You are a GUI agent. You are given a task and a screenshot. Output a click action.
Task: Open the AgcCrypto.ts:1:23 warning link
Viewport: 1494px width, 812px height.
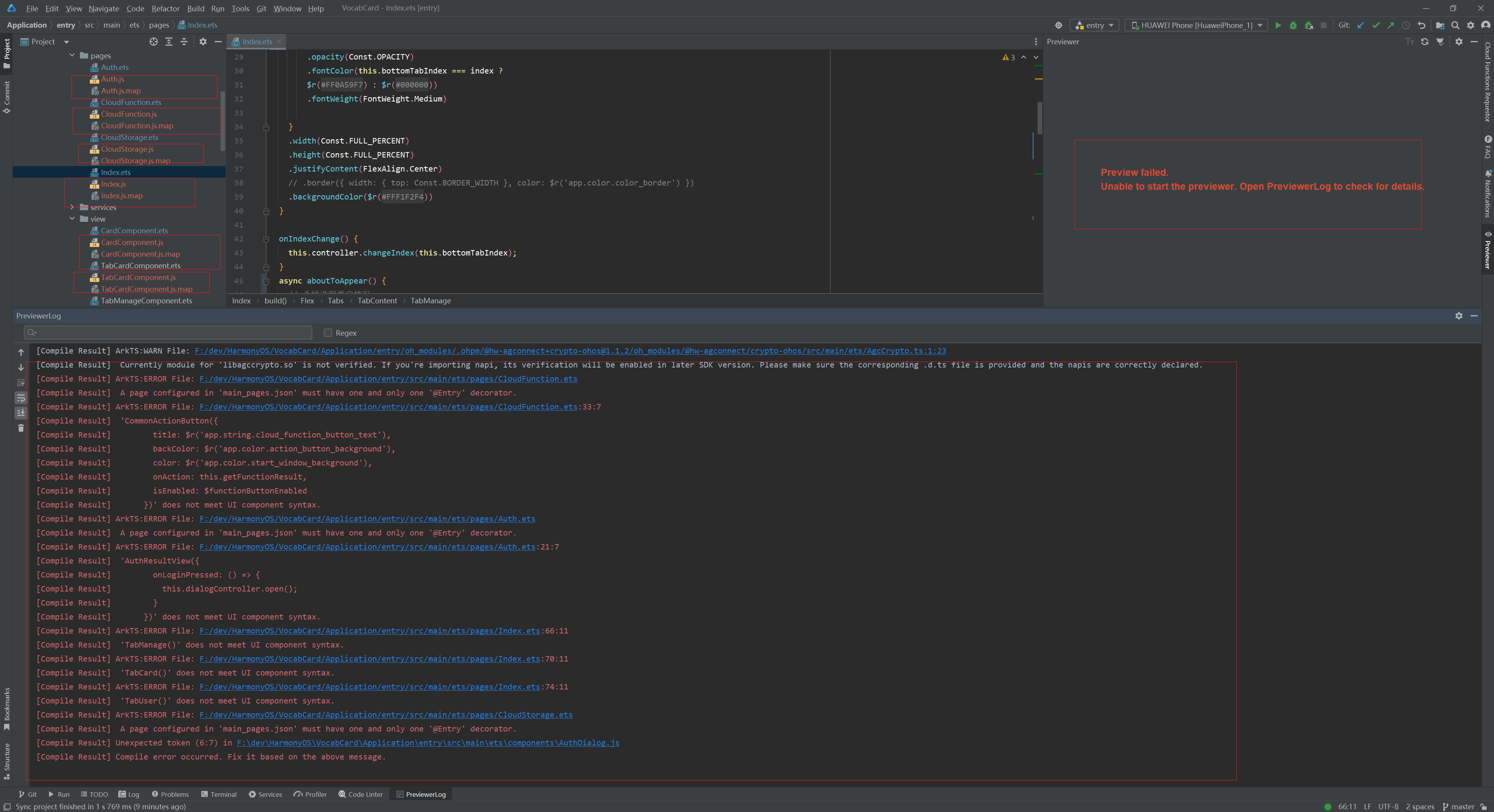pyautogui.click(x=570, y=351)
